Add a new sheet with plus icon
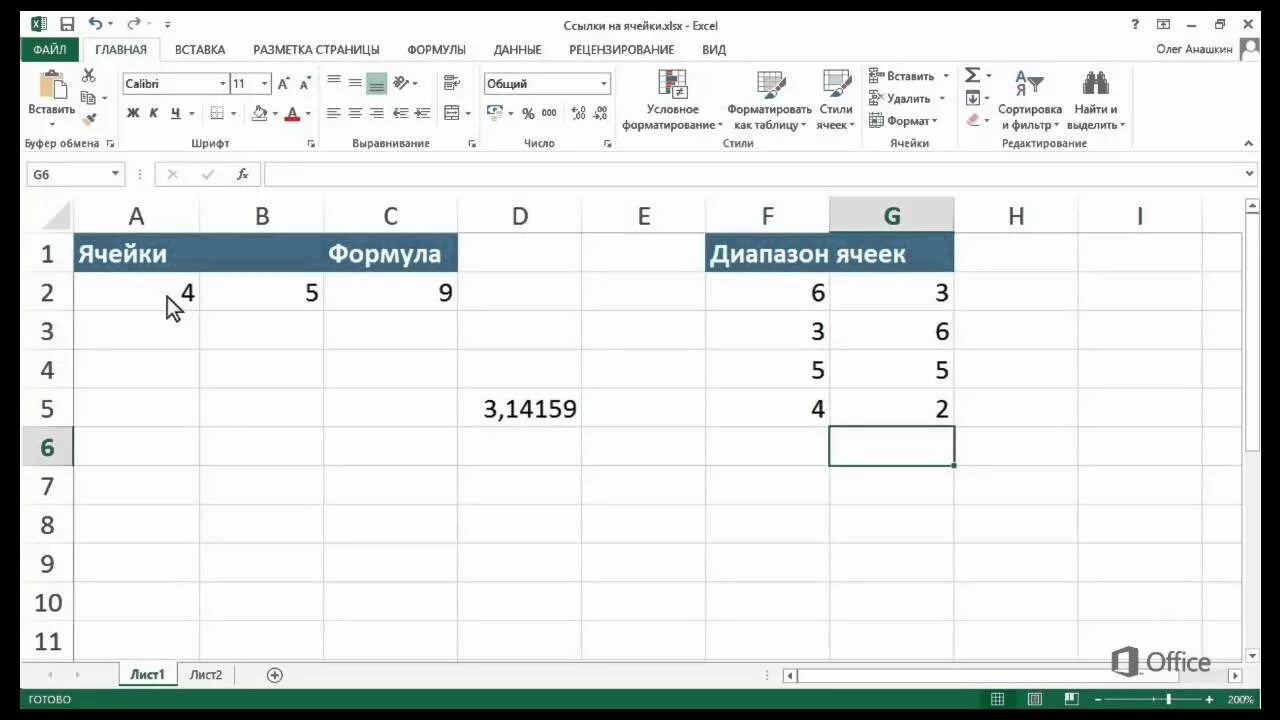1280x720 pixels. (x=275, y=675)
